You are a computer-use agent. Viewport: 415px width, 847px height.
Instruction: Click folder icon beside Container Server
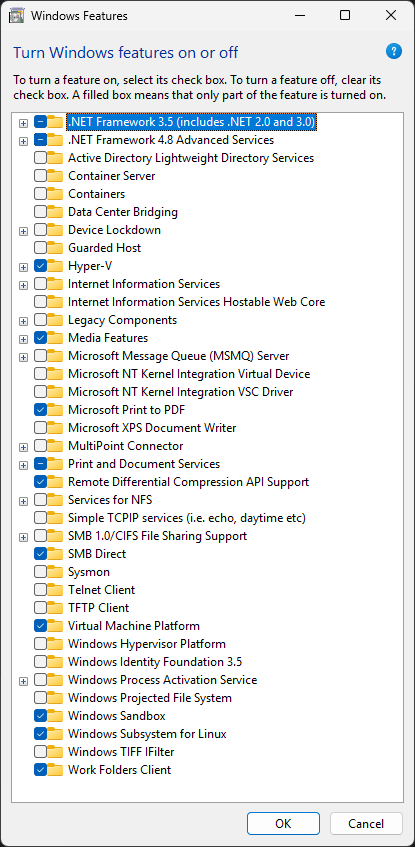click(55, 176)
